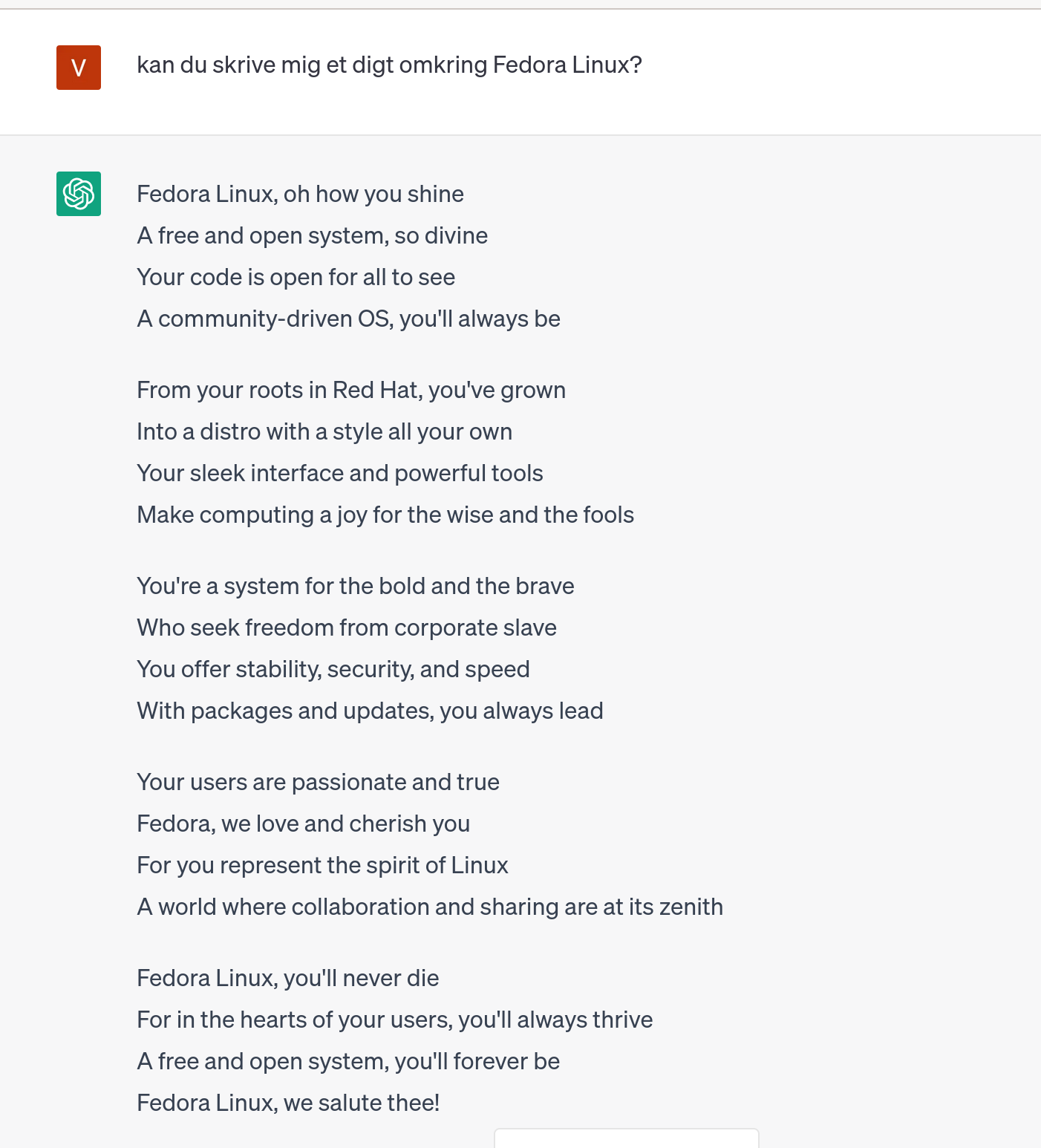Click the line about collaboration and sharing at zenith
1041x1148 pixels.
click(430, 907)
